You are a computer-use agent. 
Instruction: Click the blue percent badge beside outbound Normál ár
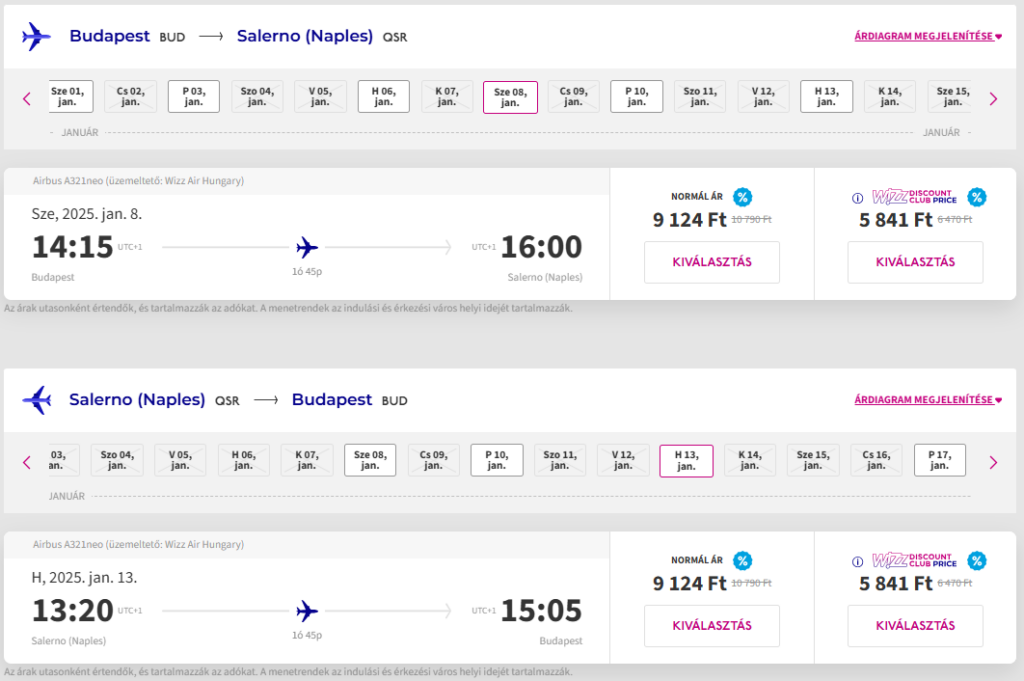click(x=743, y=197)
